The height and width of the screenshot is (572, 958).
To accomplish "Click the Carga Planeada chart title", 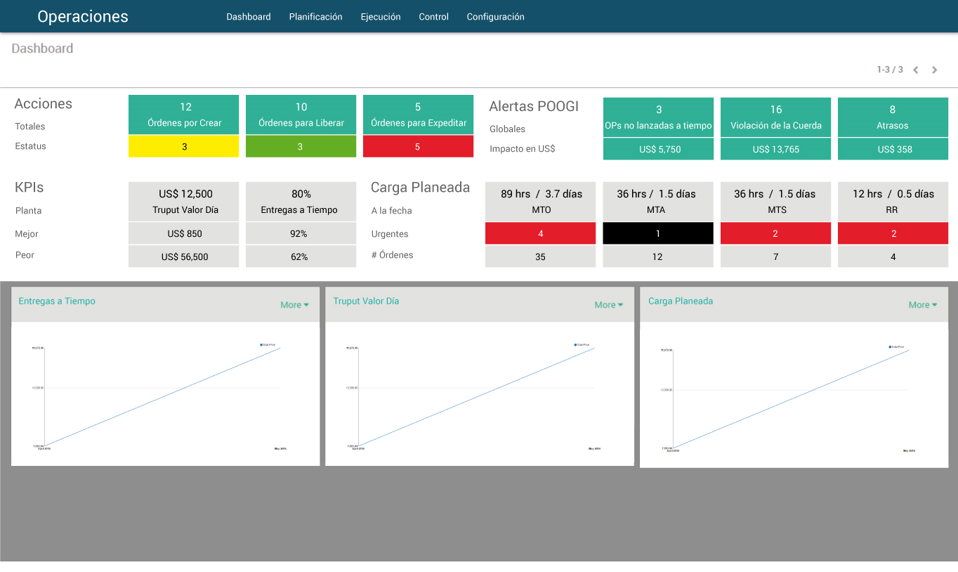I will [x=680, y=301].
